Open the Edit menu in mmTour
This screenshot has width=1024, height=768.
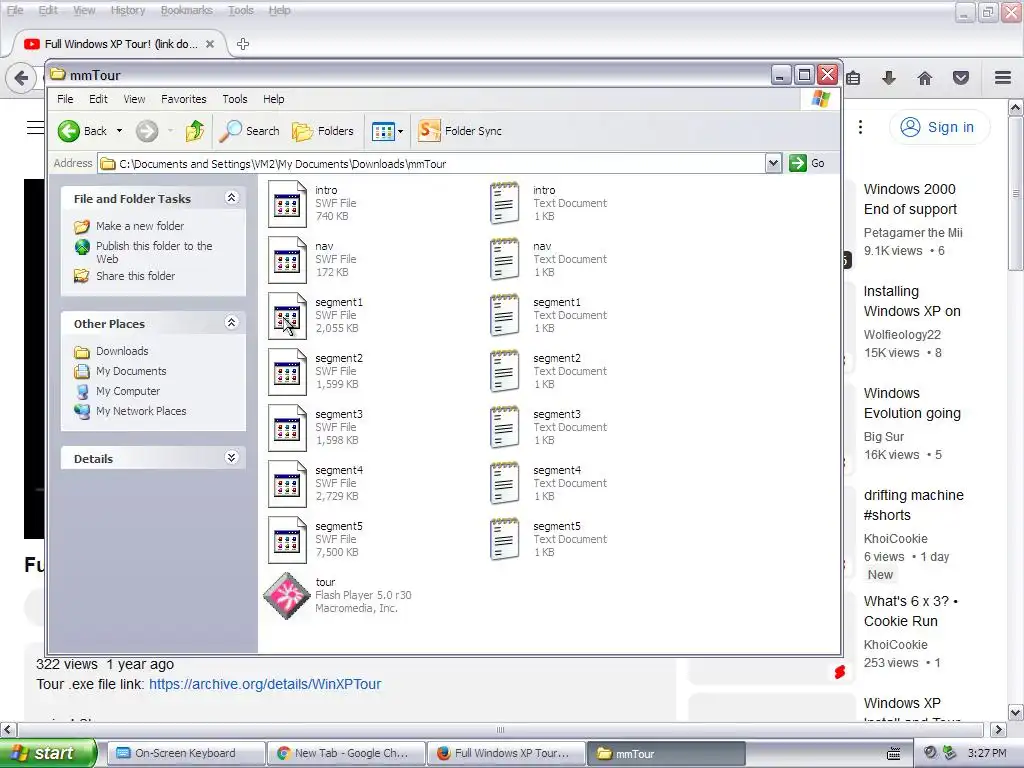point(99,99)
